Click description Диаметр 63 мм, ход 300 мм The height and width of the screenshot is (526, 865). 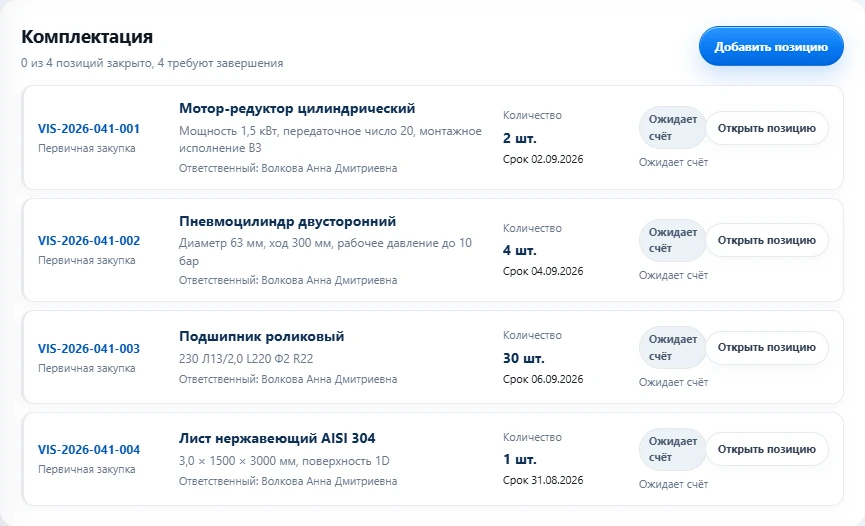tap(325, 252)
